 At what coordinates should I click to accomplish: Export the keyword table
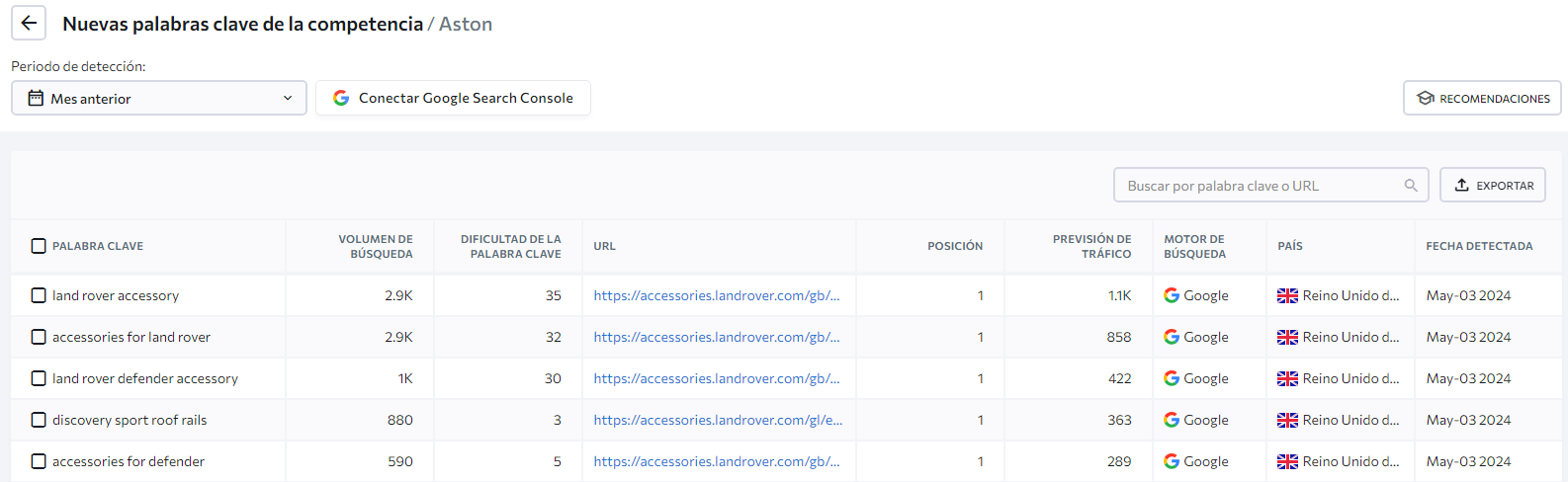1493,185
